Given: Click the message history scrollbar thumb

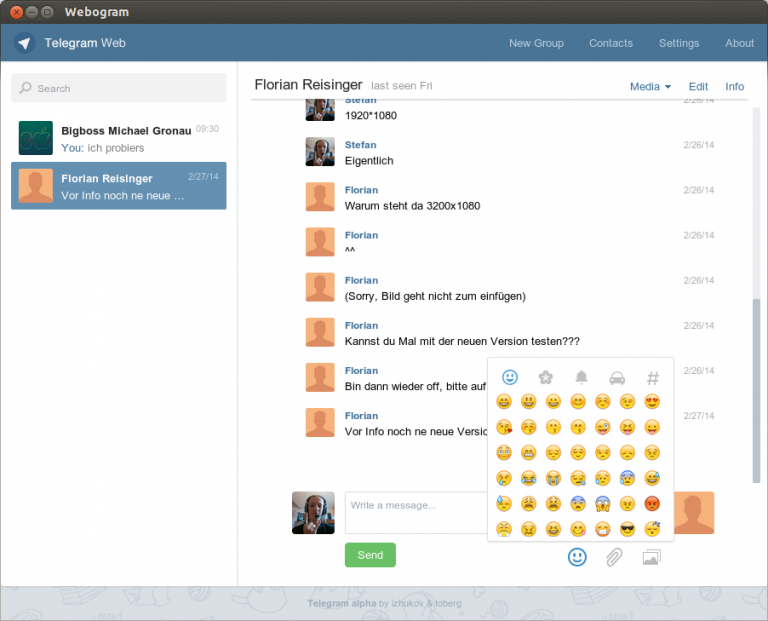Looking at the screenshot, I should click(756, 391).
